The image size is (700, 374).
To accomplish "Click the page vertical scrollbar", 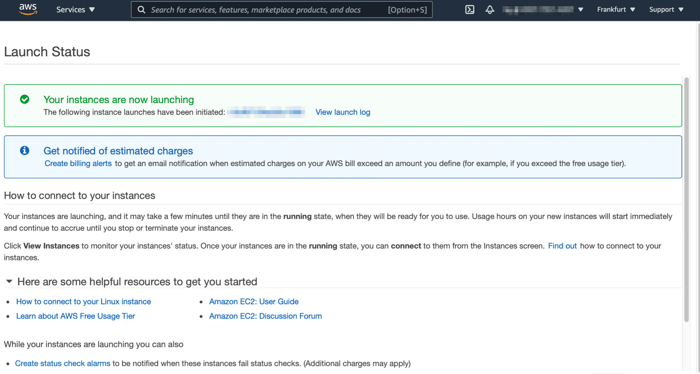I will click(x=686, y=199).
